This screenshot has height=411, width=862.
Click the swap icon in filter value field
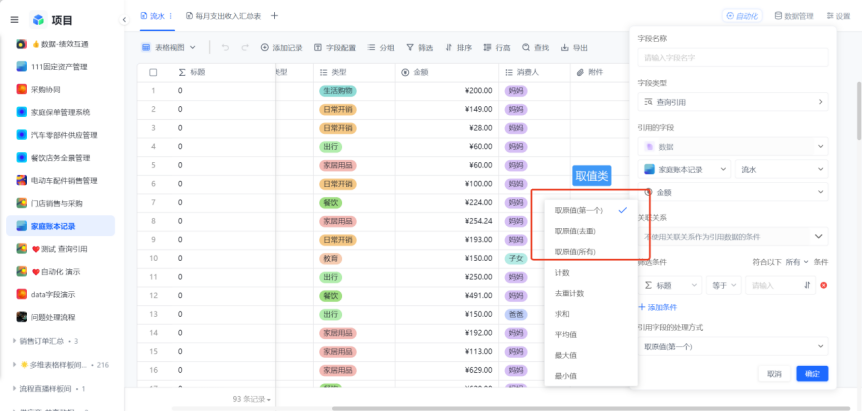807,285
